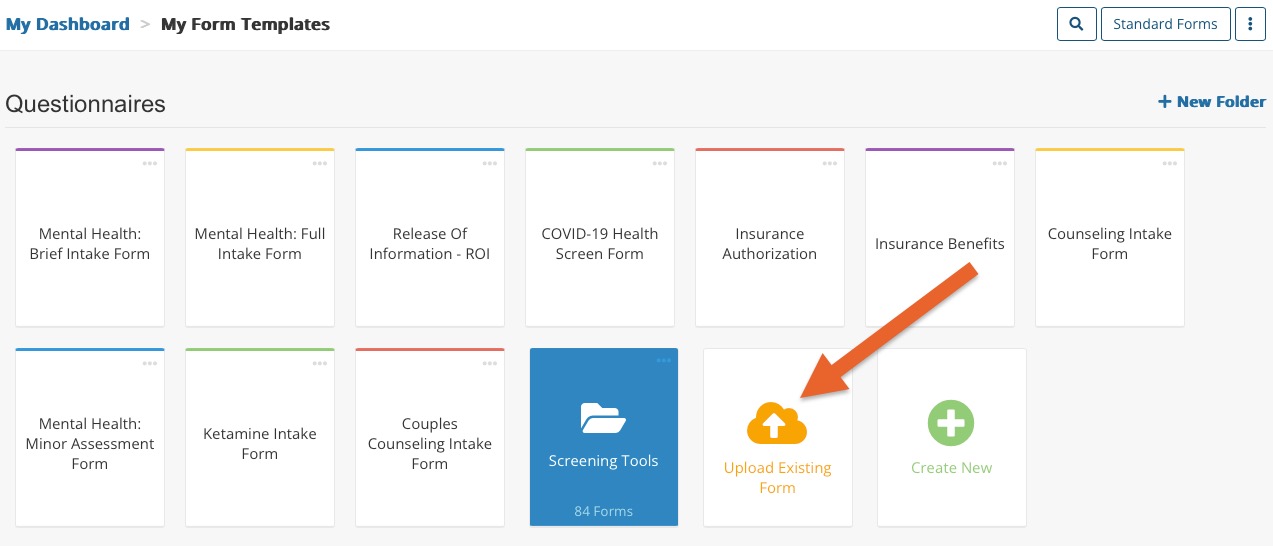Click the Standard Forms button
The width and height of the screenshot is (1273, 546).
(1165, 24)
